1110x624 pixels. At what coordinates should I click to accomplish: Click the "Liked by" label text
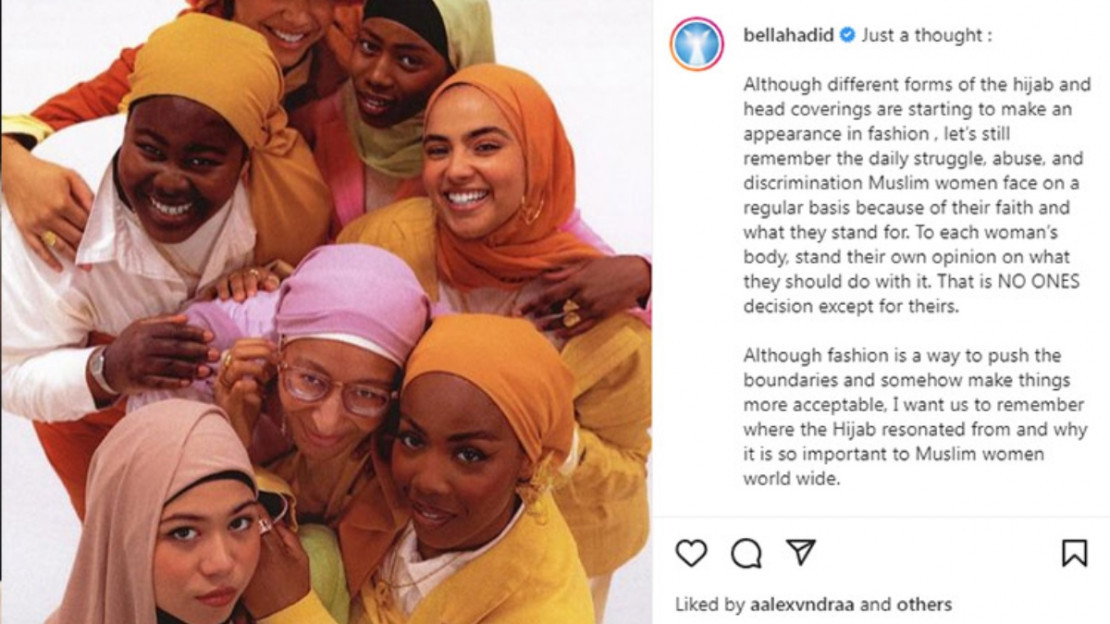tap(710, 604)
